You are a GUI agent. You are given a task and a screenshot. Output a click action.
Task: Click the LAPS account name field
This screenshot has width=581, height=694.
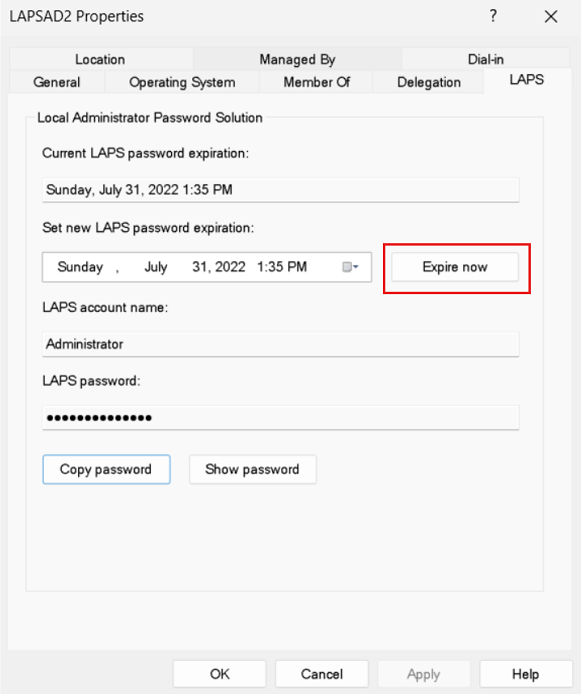[x=281, y=344]
